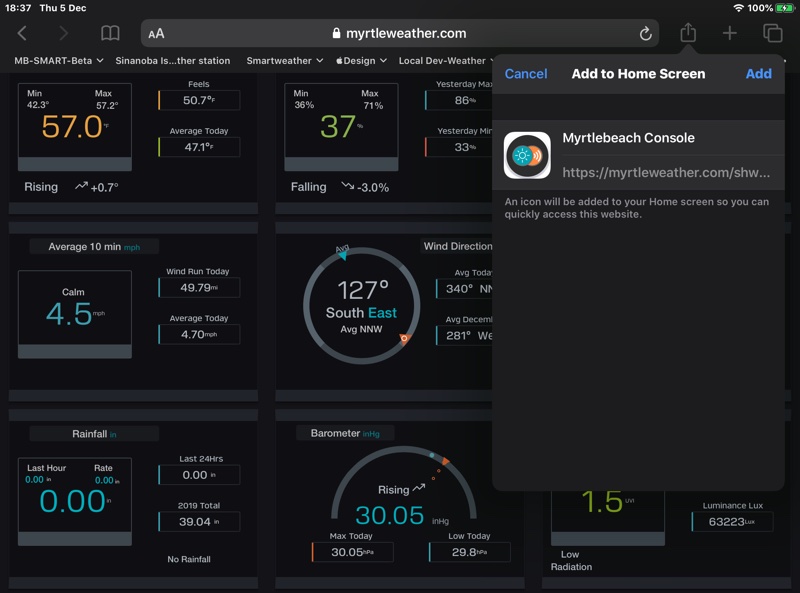Screen dimensions: 800x593
Task: Click the Yesterday Min 33% value
Action: (x=458, y=147)
